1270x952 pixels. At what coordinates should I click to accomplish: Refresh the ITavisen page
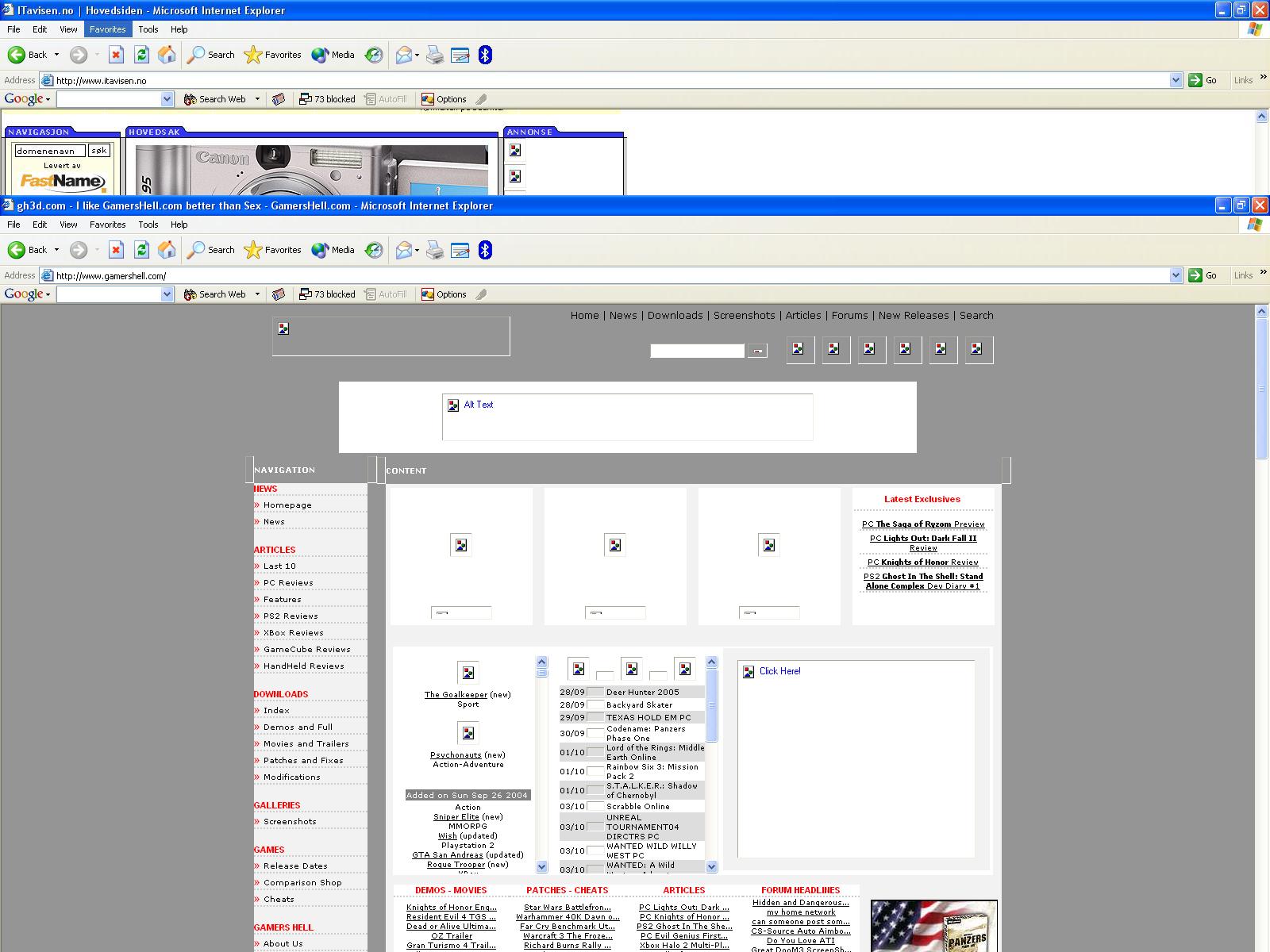point(141,55)
